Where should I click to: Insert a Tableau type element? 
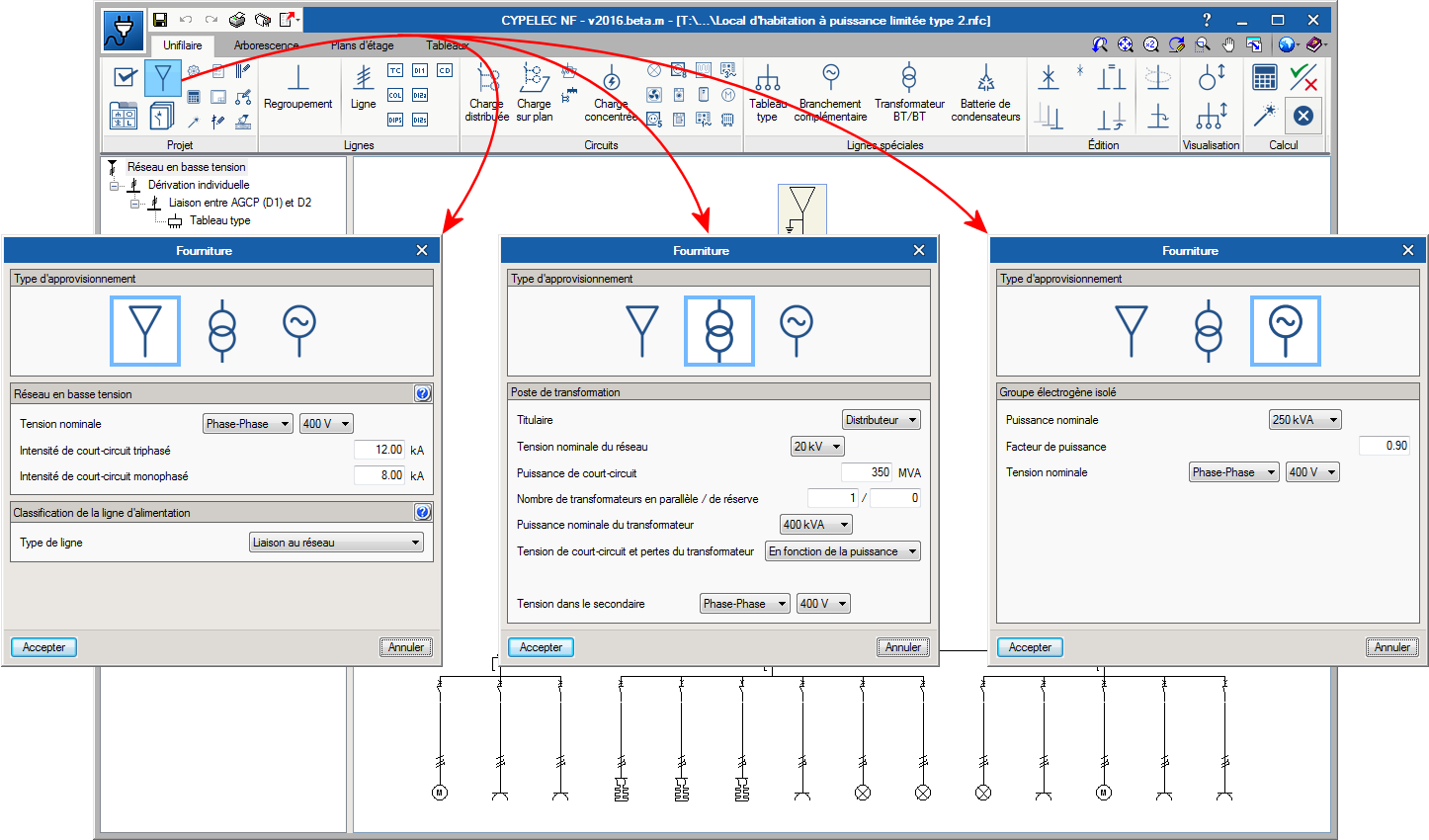click(x=767, y=91)
